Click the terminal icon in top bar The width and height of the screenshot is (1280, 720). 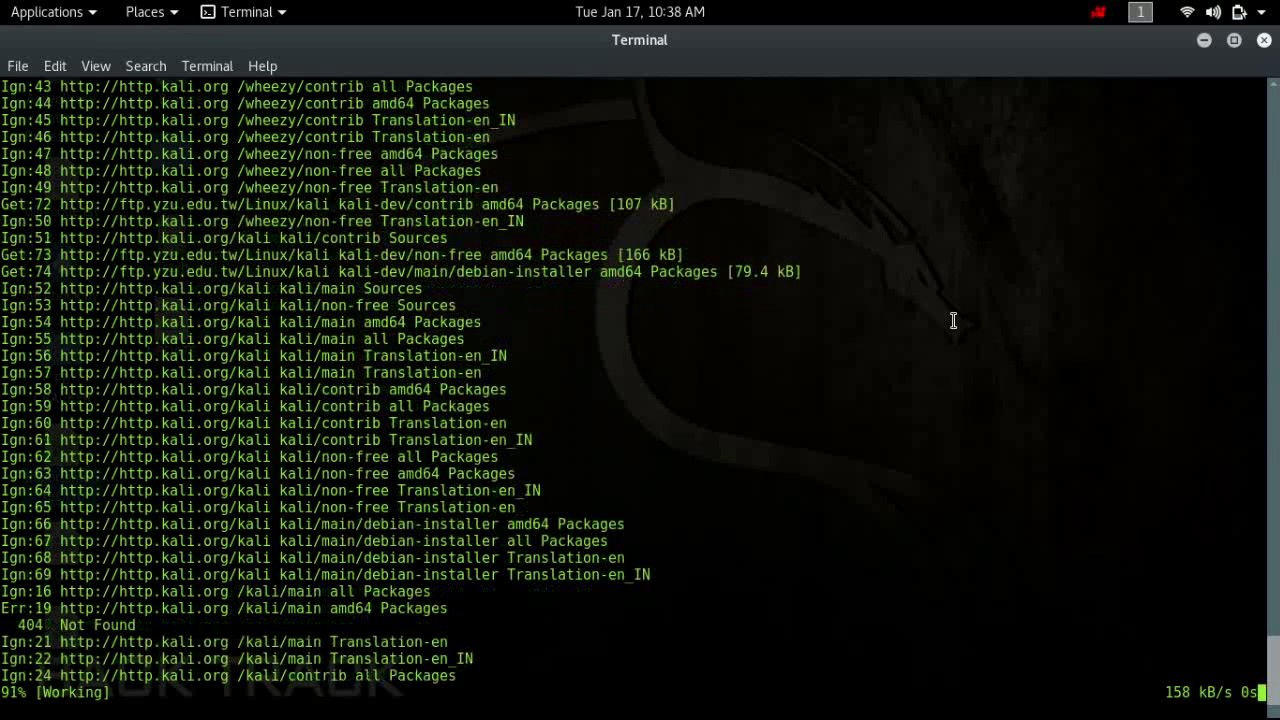pyautogui.click(x=208, y=12)
